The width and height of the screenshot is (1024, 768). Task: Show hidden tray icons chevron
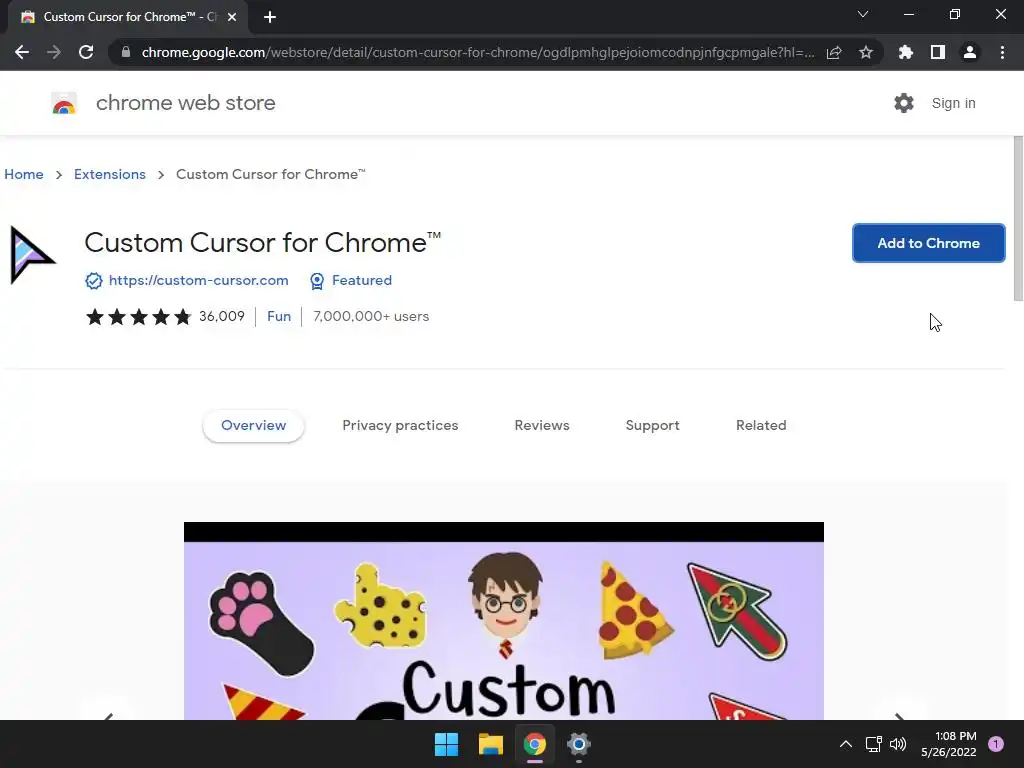pyautogui.click(x=846, y=744)
